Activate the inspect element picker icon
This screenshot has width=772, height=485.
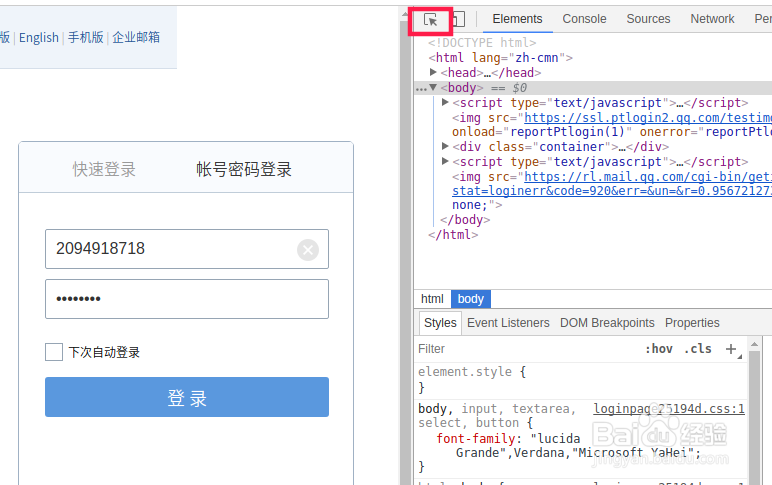pyautogui.click(x=431, y=20)
